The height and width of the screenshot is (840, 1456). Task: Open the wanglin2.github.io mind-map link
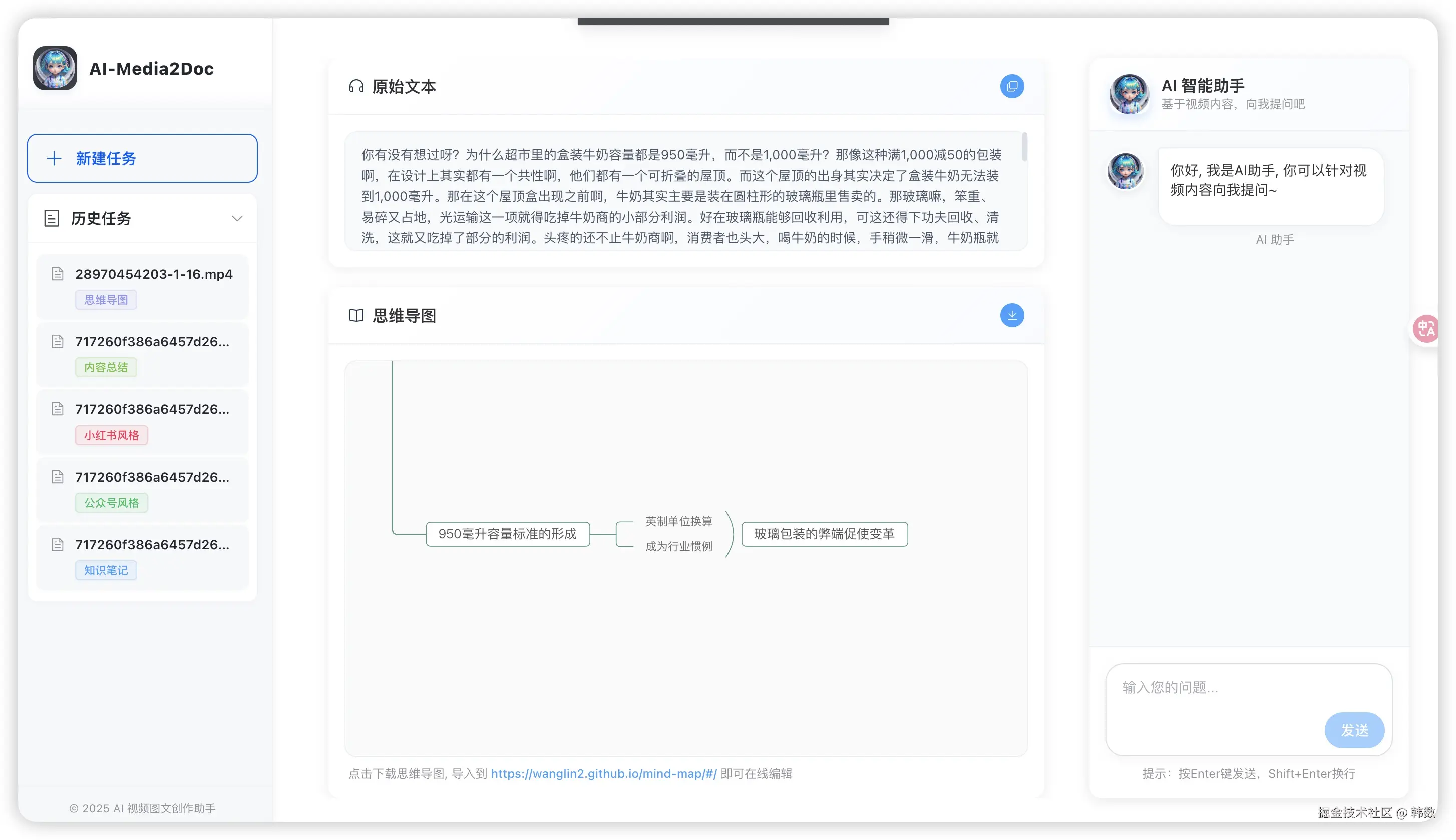point(603,773)
